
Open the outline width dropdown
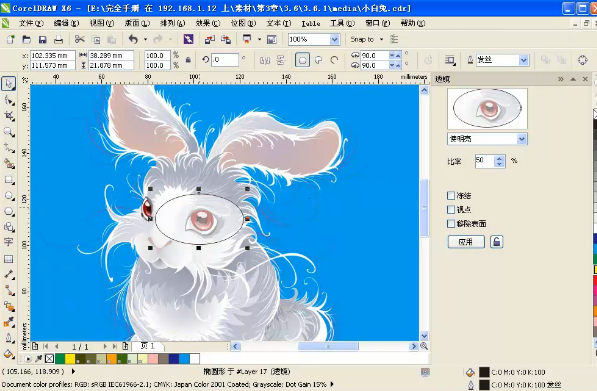click(524, 60)
